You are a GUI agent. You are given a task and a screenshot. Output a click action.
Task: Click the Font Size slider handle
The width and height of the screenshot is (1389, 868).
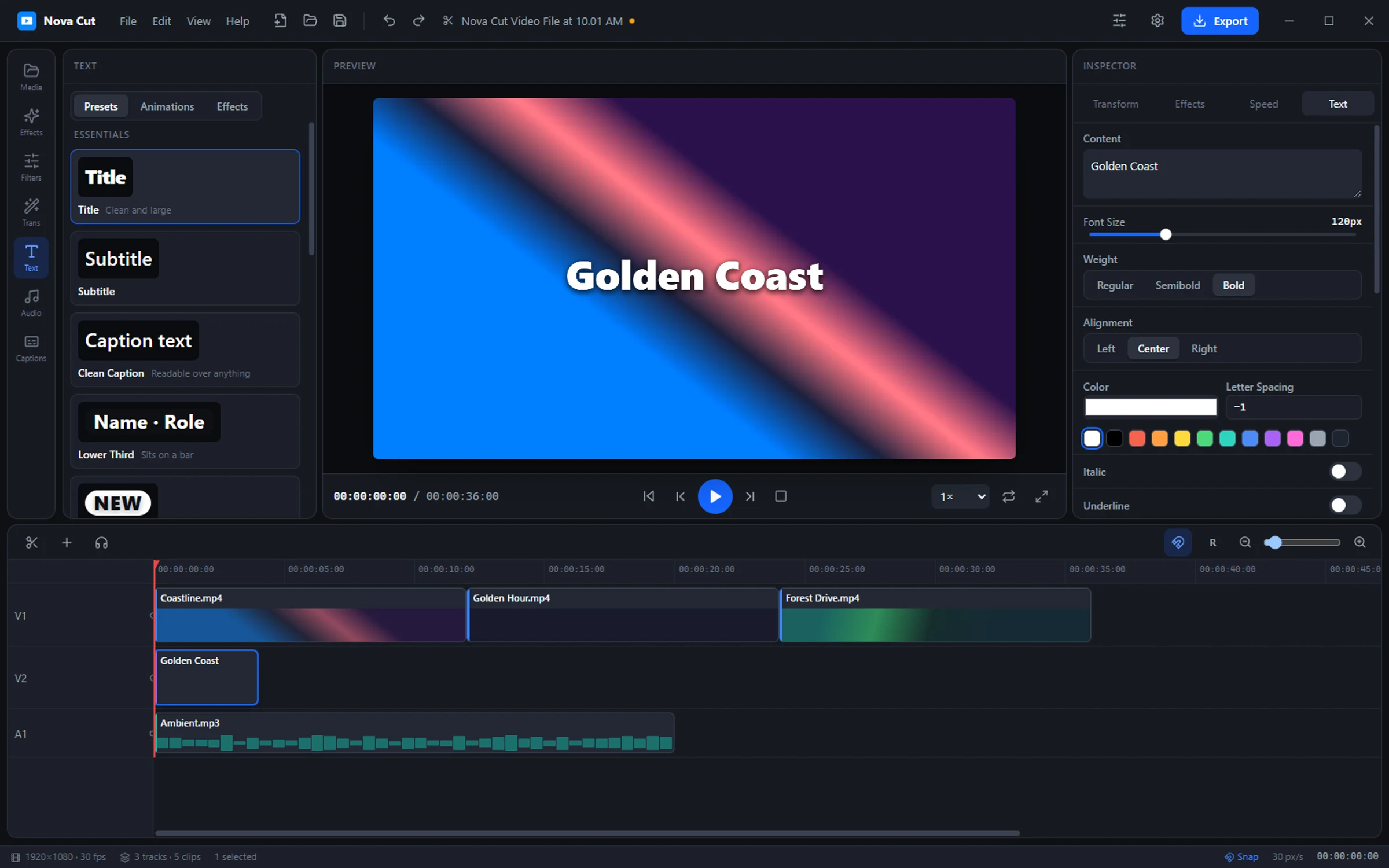[x=1166, y=234]
